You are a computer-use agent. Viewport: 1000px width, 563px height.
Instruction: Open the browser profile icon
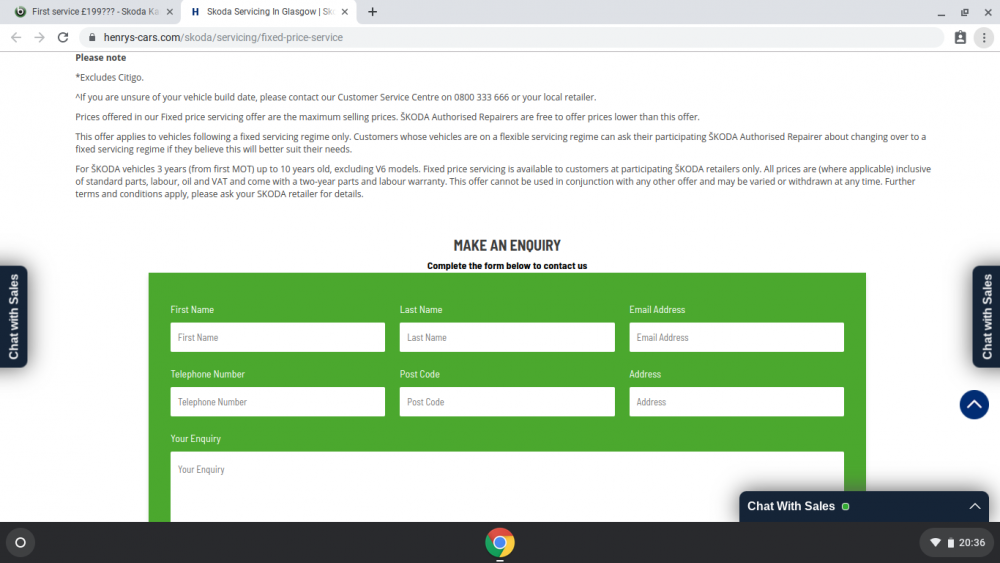click(x=960, y=38)
